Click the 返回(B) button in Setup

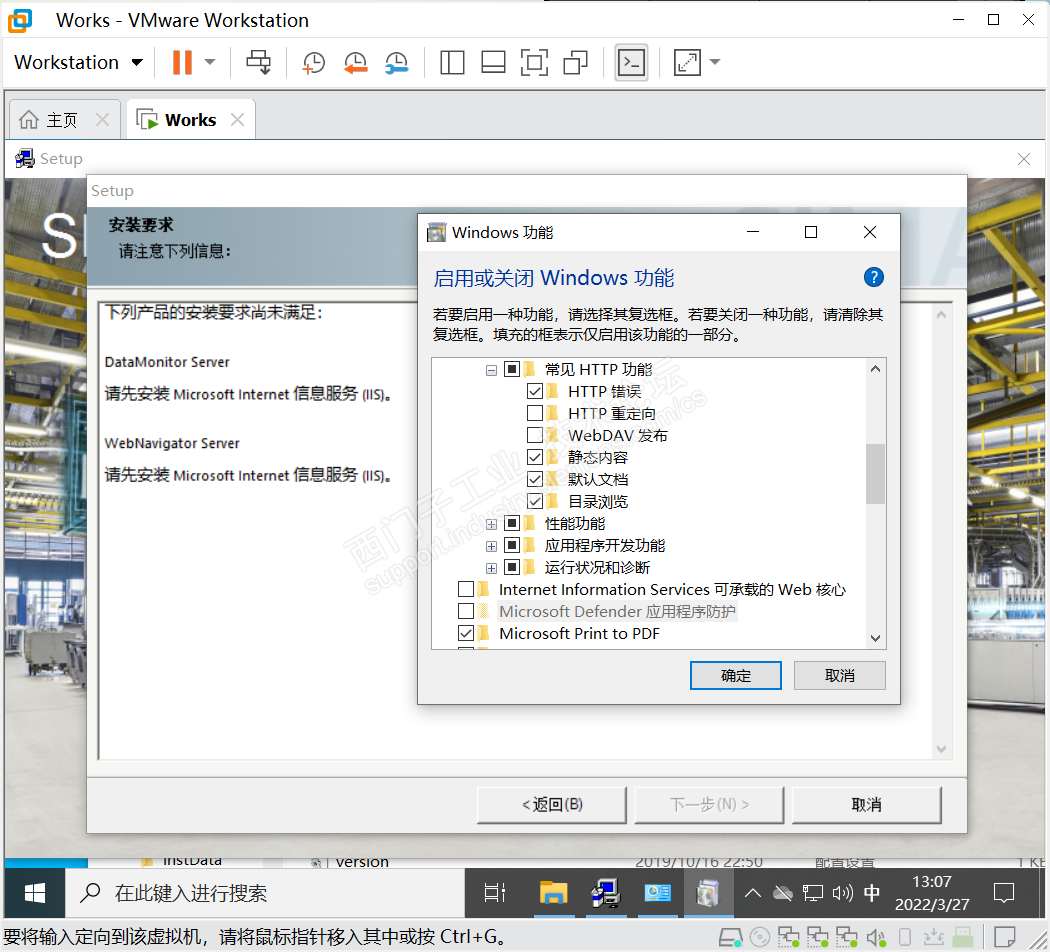pyautogui.click(x=552, y=805)
